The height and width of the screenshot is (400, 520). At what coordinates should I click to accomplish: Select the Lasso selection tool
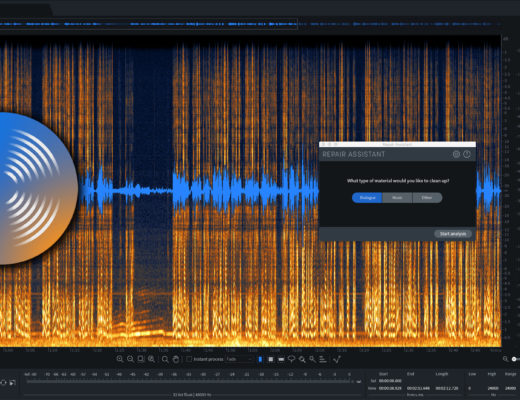point(291,359)
